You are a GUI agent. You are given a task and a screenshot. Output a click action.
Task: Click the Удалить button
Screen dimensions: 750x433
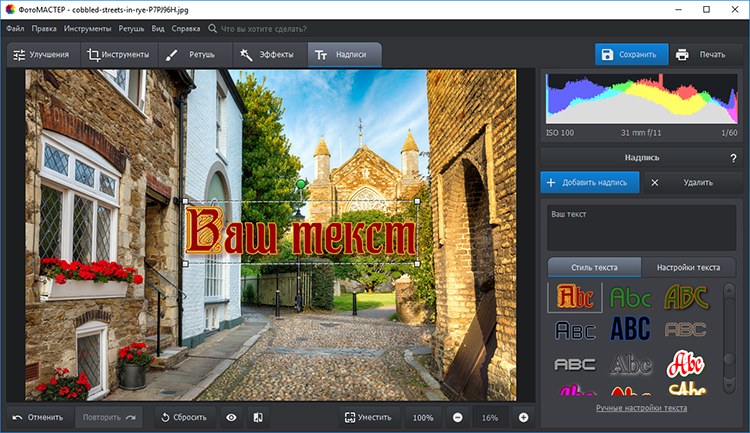tap(693, 182)
